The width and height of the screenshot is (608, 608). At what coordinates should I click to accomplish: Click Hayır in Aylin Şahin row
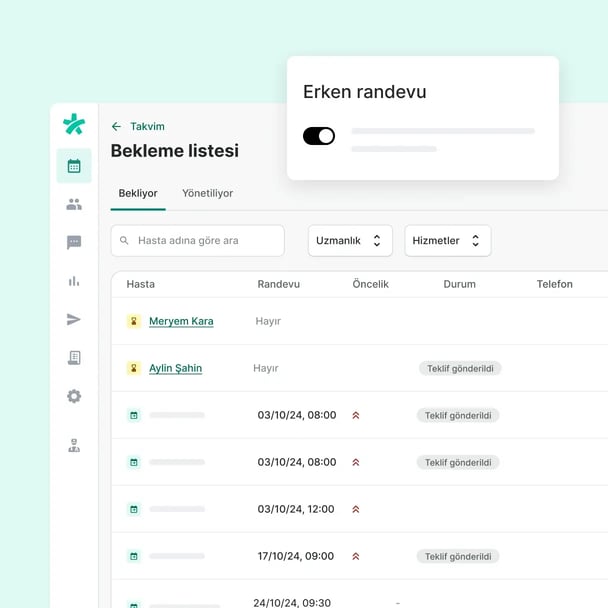[x=266, y=368]
